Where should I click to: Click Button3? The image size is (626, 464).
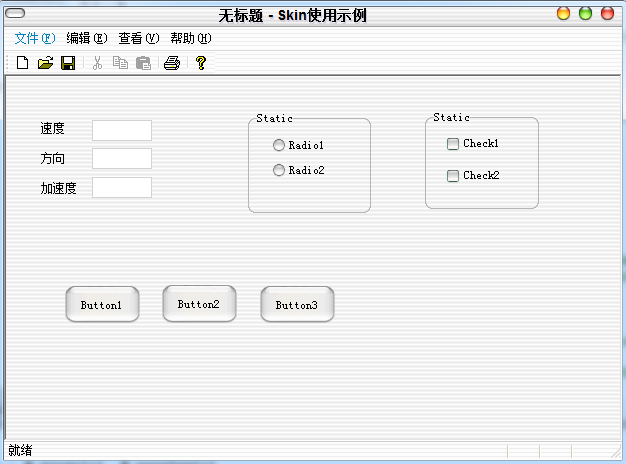tap(297, 304)
